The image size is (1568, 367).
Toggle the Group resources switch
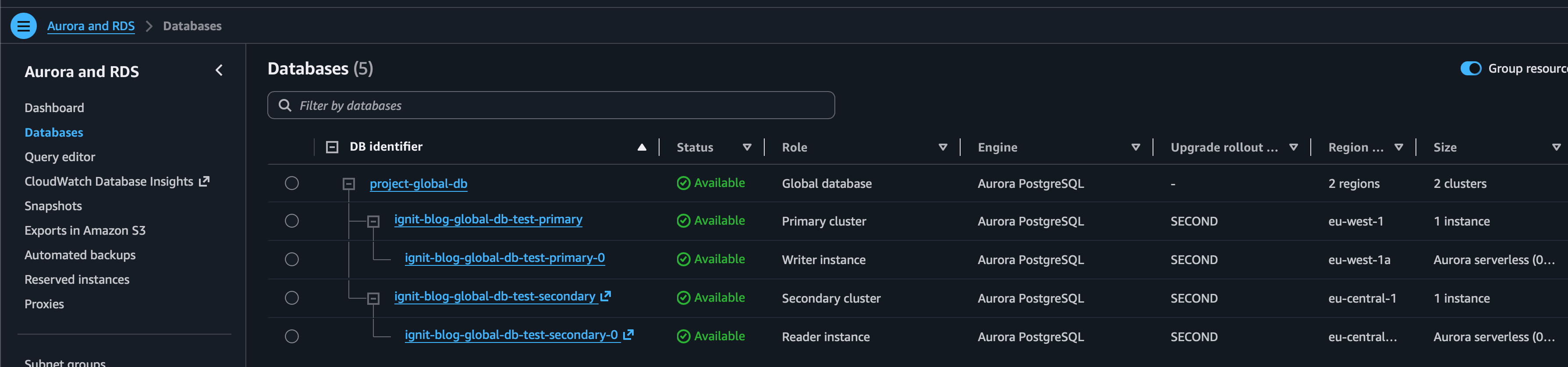(x=1471, y=69)
